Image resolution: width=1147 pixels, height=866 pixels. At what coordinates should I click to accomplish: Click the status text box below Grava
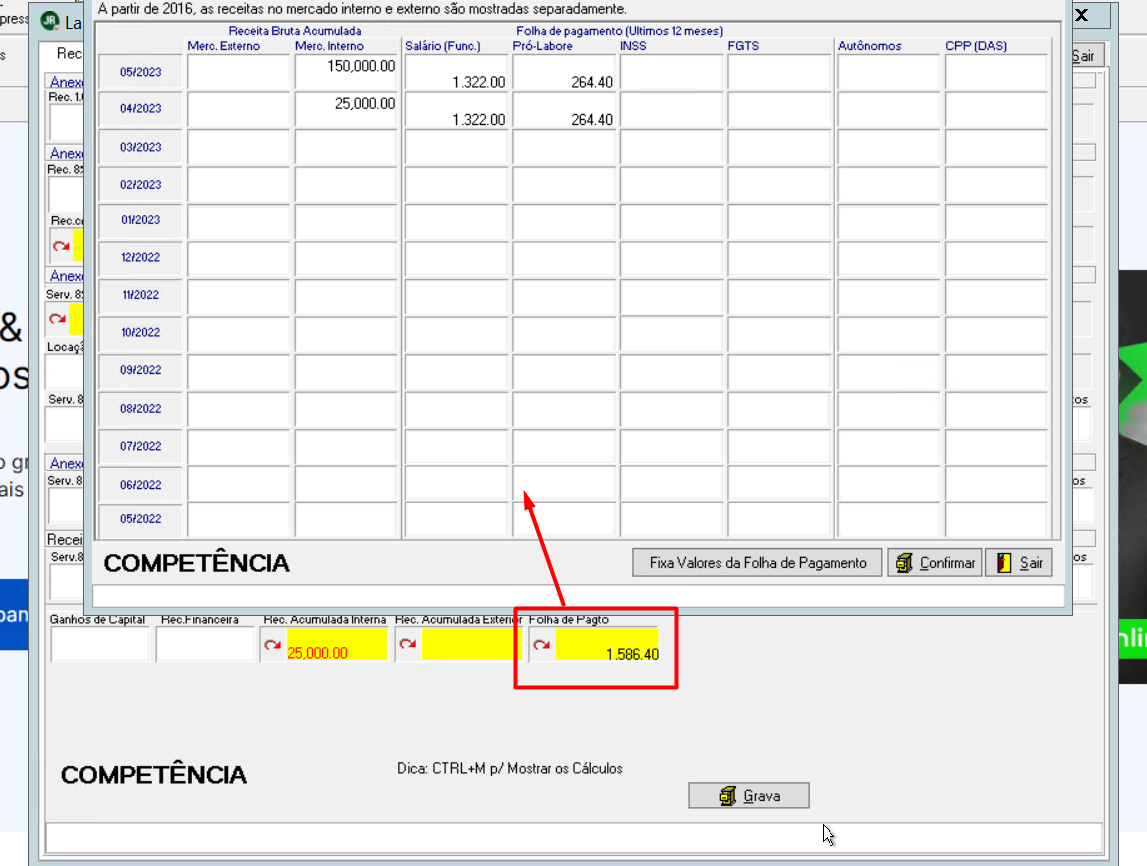point(574,837)
